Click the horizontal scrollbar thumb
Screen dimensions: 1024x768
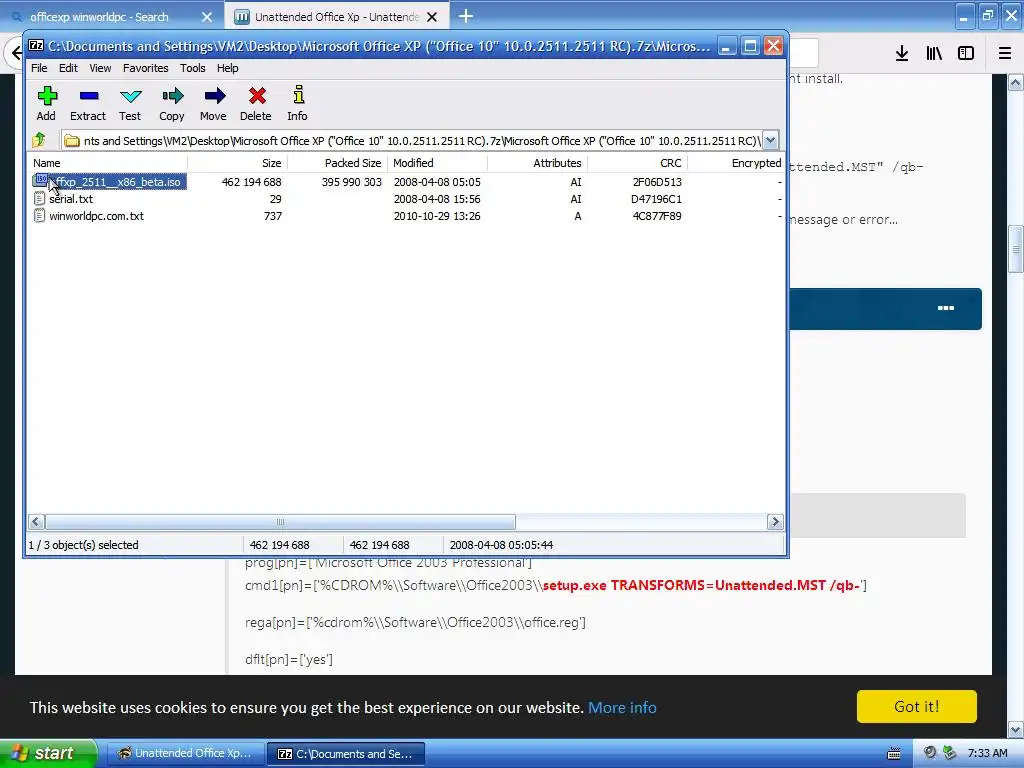tap(280, 521)
